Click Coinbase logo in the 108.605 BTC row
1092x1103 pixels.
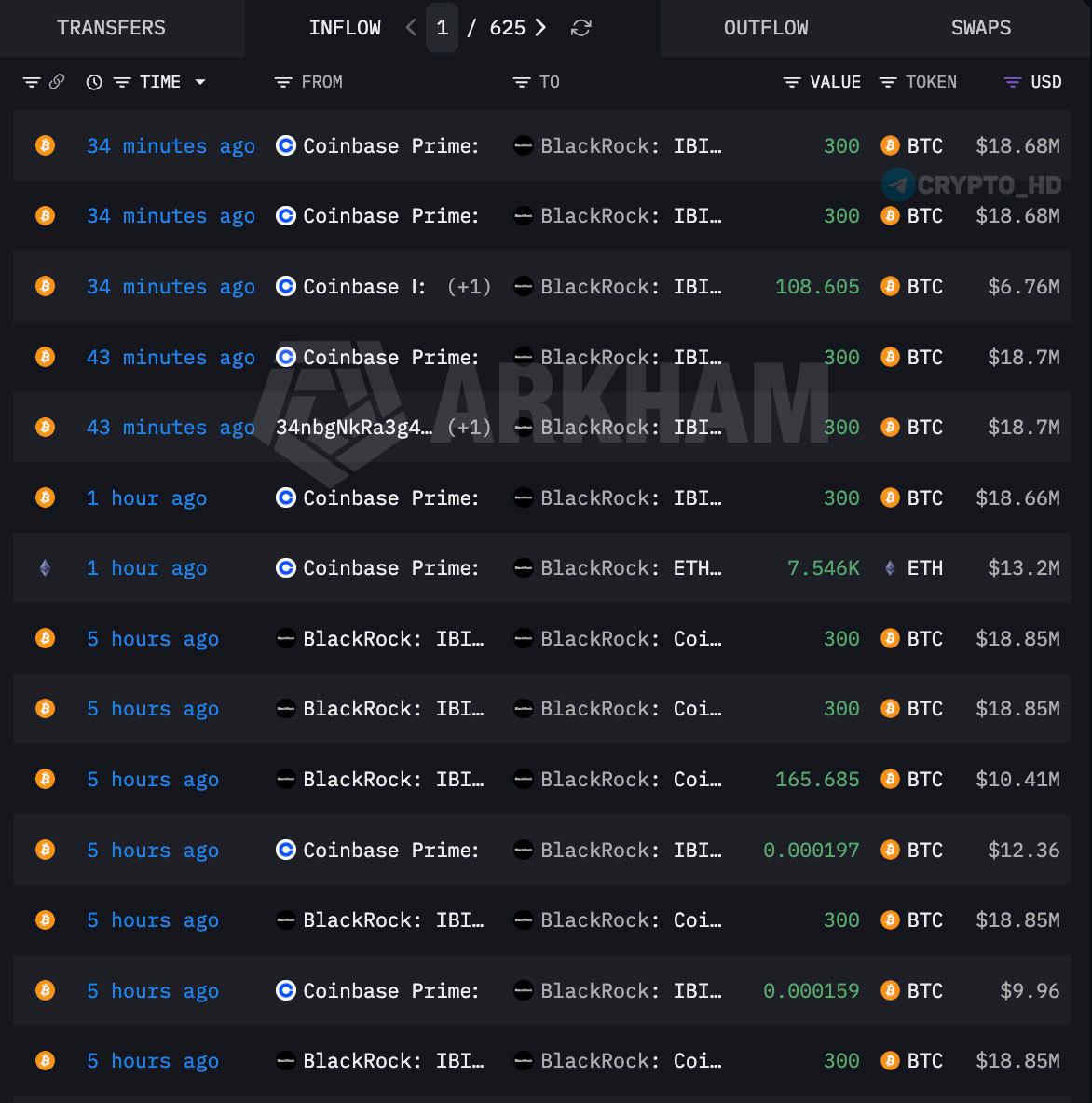[x=286, y=286]
